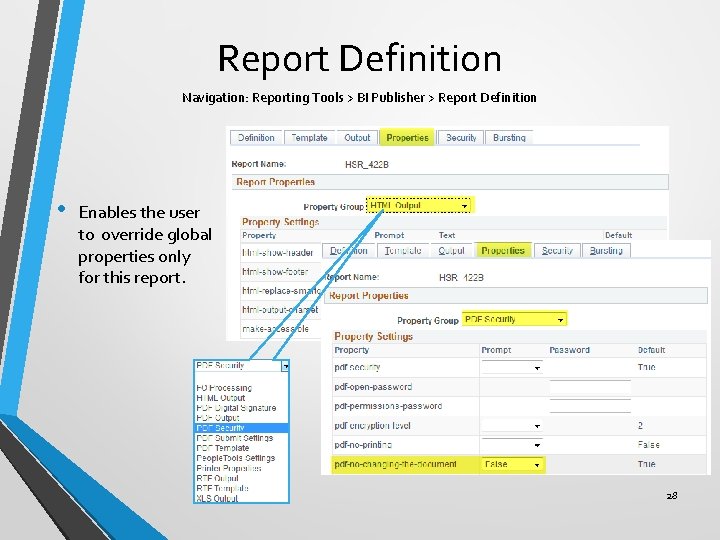Open the Output tab on the PDF Security page
The width and height of the screenshot is (720, 540).
coord(451,251)
